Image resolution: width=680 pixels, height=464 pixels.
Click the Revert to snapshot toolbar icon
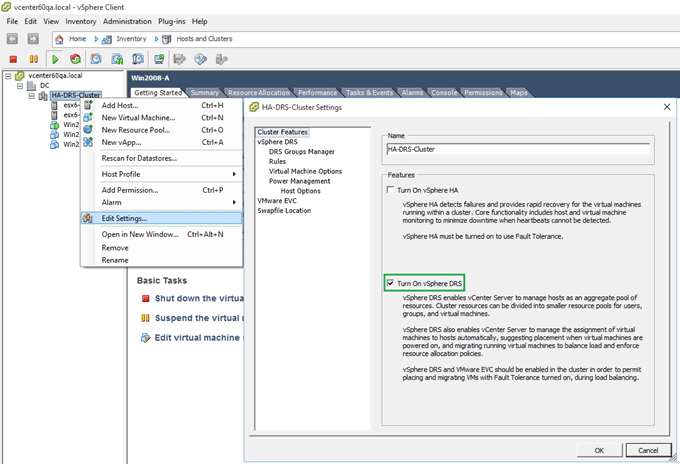pyautogui.click(x=117, y=59)
